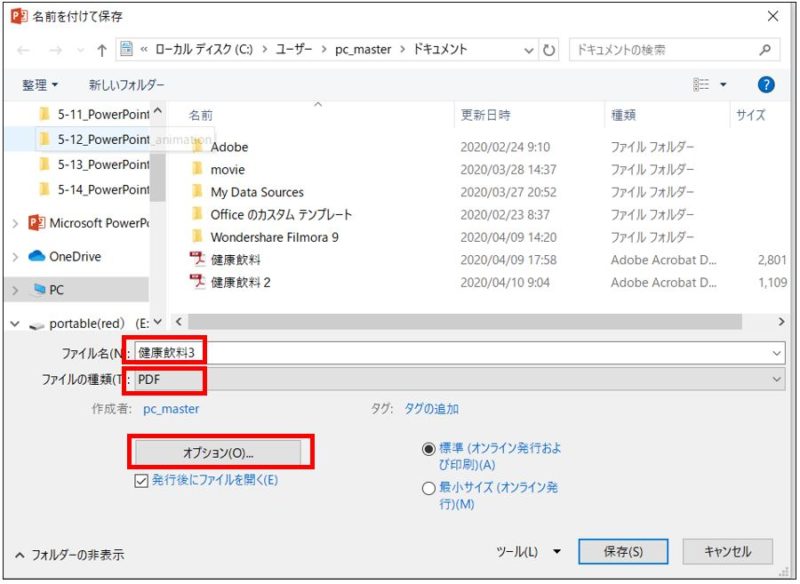Click the navigation pane vertical scrollbar thumb
The width and height of the screenshot is (800, 584).
click(x=158, y=176)
